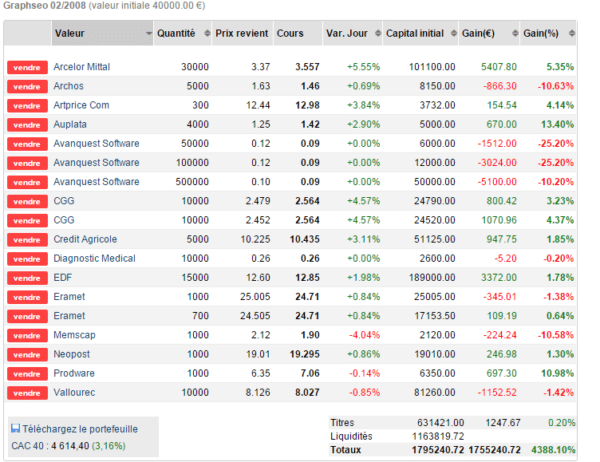Open Credit Agricole stock link
The image size is (600, 462).
(85, 239)
